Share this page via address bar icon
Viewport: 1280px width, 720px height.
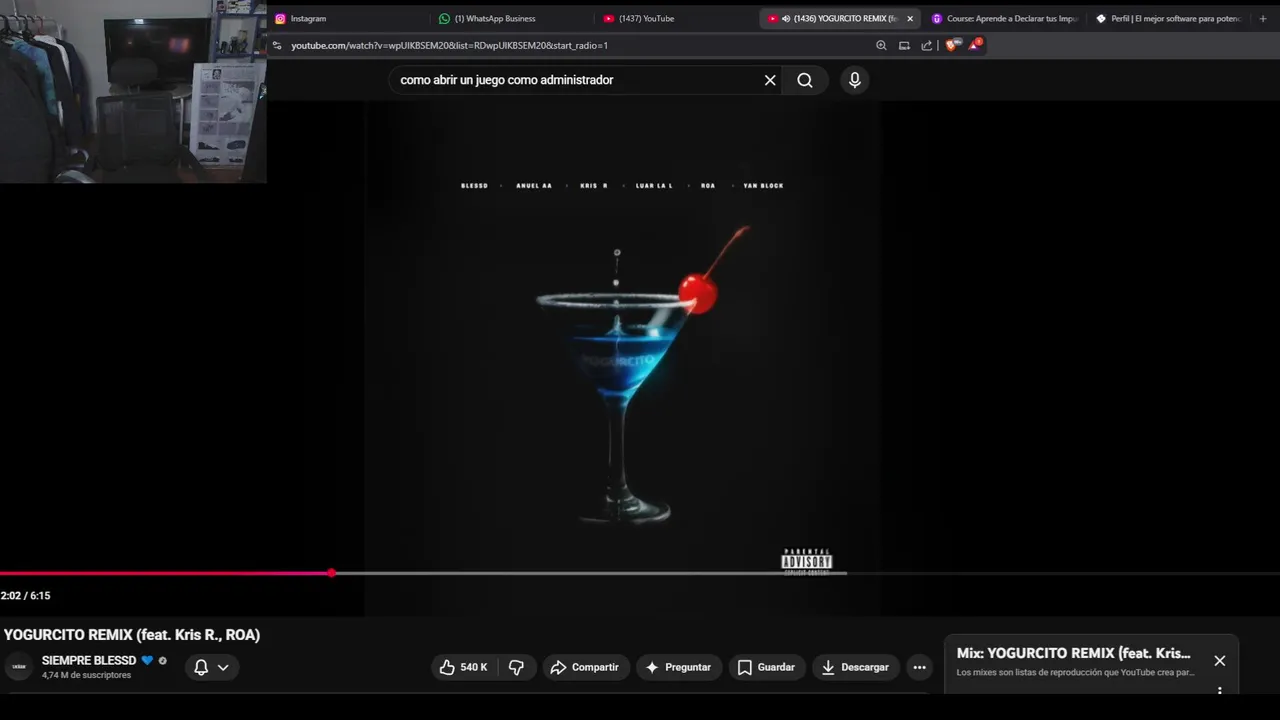point(927,45)
